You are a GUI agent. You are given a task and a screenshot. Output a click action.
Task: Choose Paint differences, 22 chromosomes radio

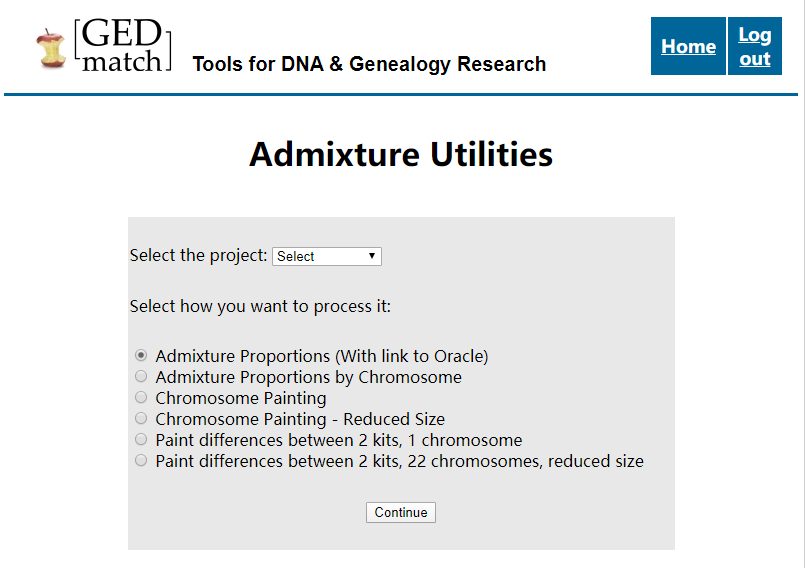click(x=141, y=461)
